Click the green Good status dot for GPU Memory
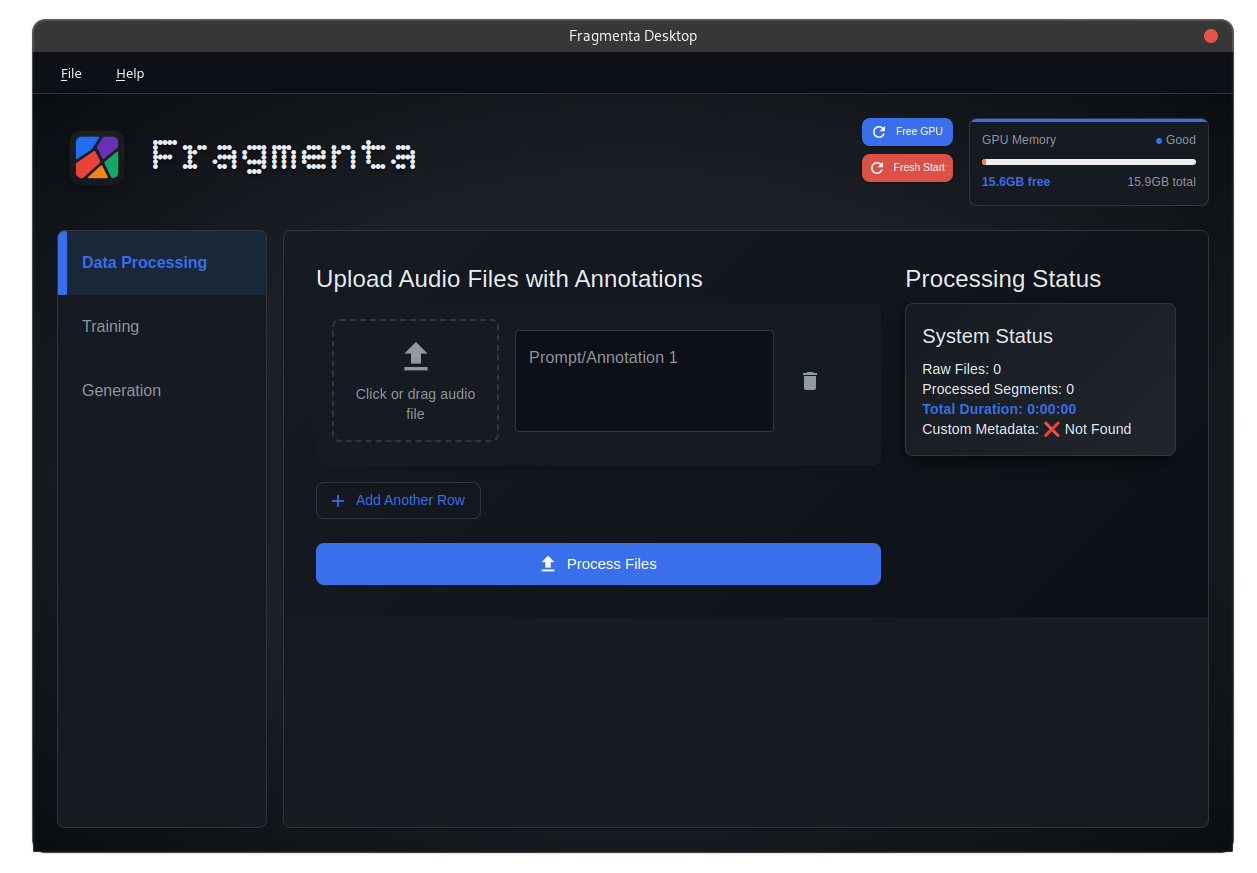The image size is (1257, 873). click(1158, 140)
